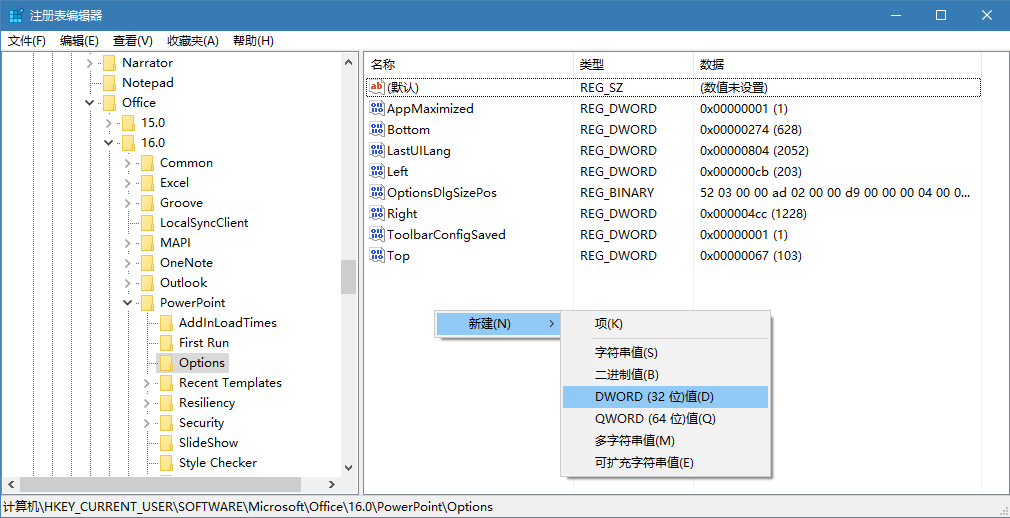The height and width of the screenshot is (518, 1010).
Task: Open the 查看(V) menu
Action: coord(133,41)
